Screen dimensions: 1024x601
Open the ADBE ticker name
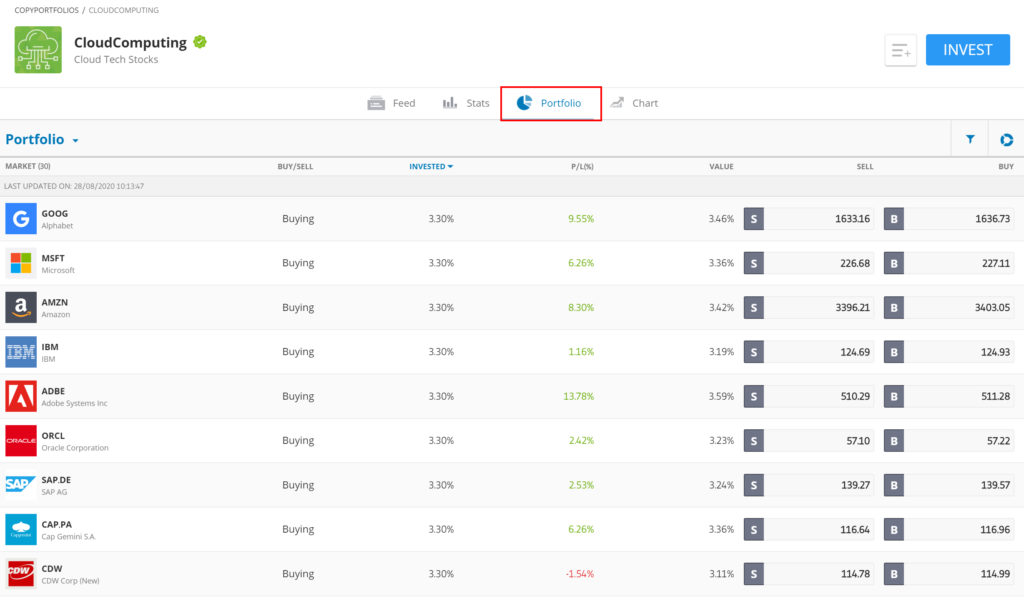tap(54, 391)
